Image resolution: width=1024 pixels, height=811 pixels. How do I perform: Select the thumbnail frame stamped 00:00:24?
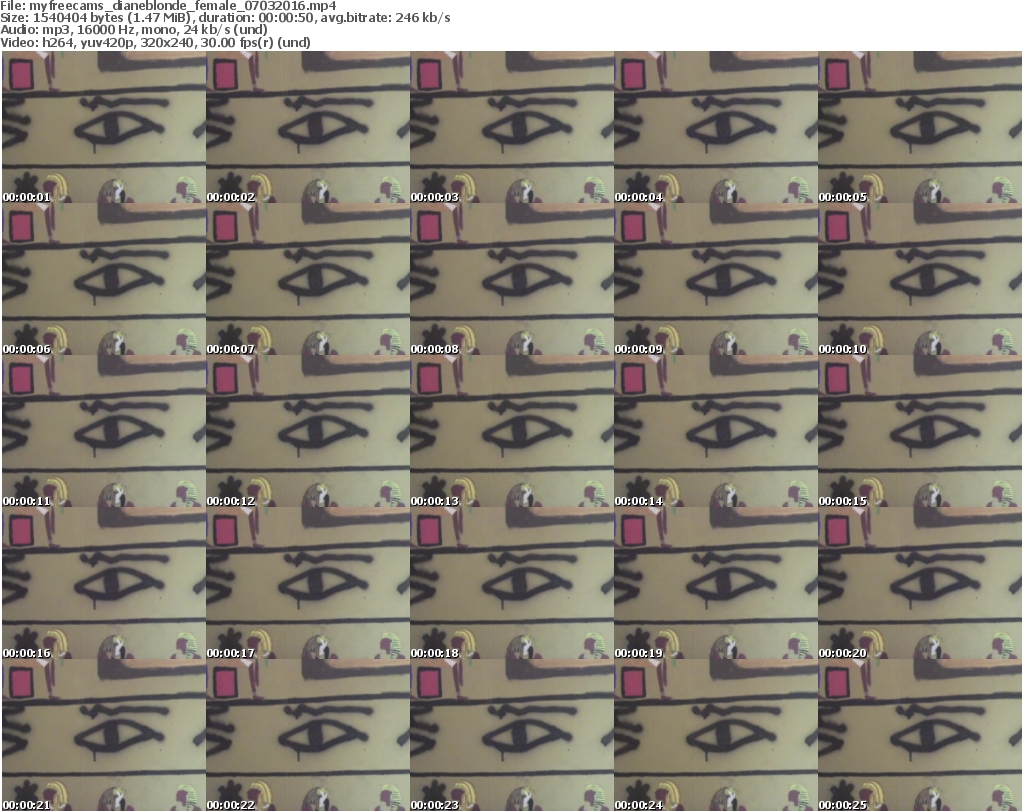coord(716,735)
